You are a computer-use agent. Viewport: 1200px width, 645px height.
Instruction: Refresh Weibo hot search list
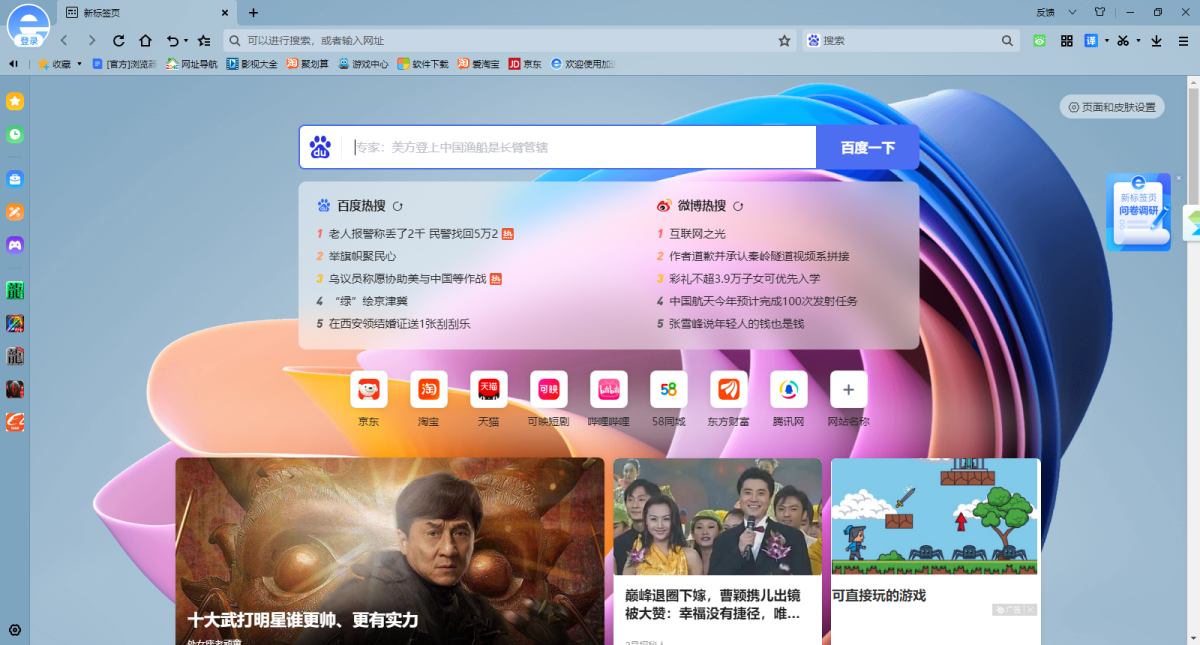tap(738, 205)
